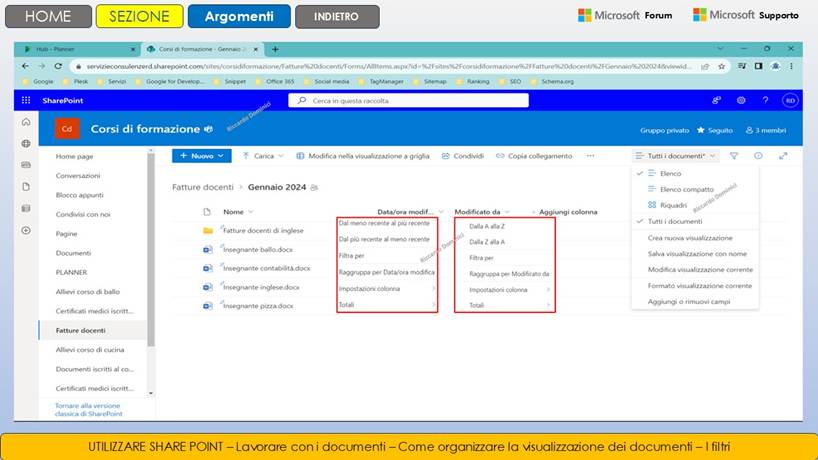Open the RD account avatar
Viewport: 818px width, 460px height.
click(790, 100)
